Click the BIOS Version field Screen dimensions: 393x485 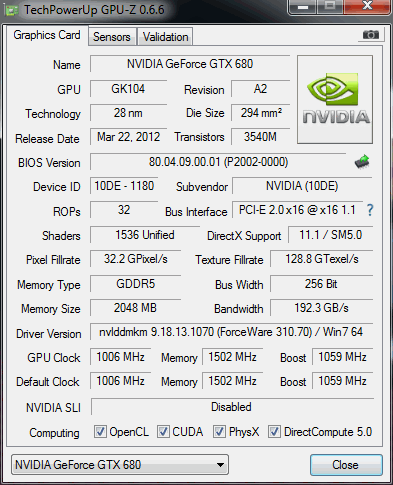click(218, 162)
